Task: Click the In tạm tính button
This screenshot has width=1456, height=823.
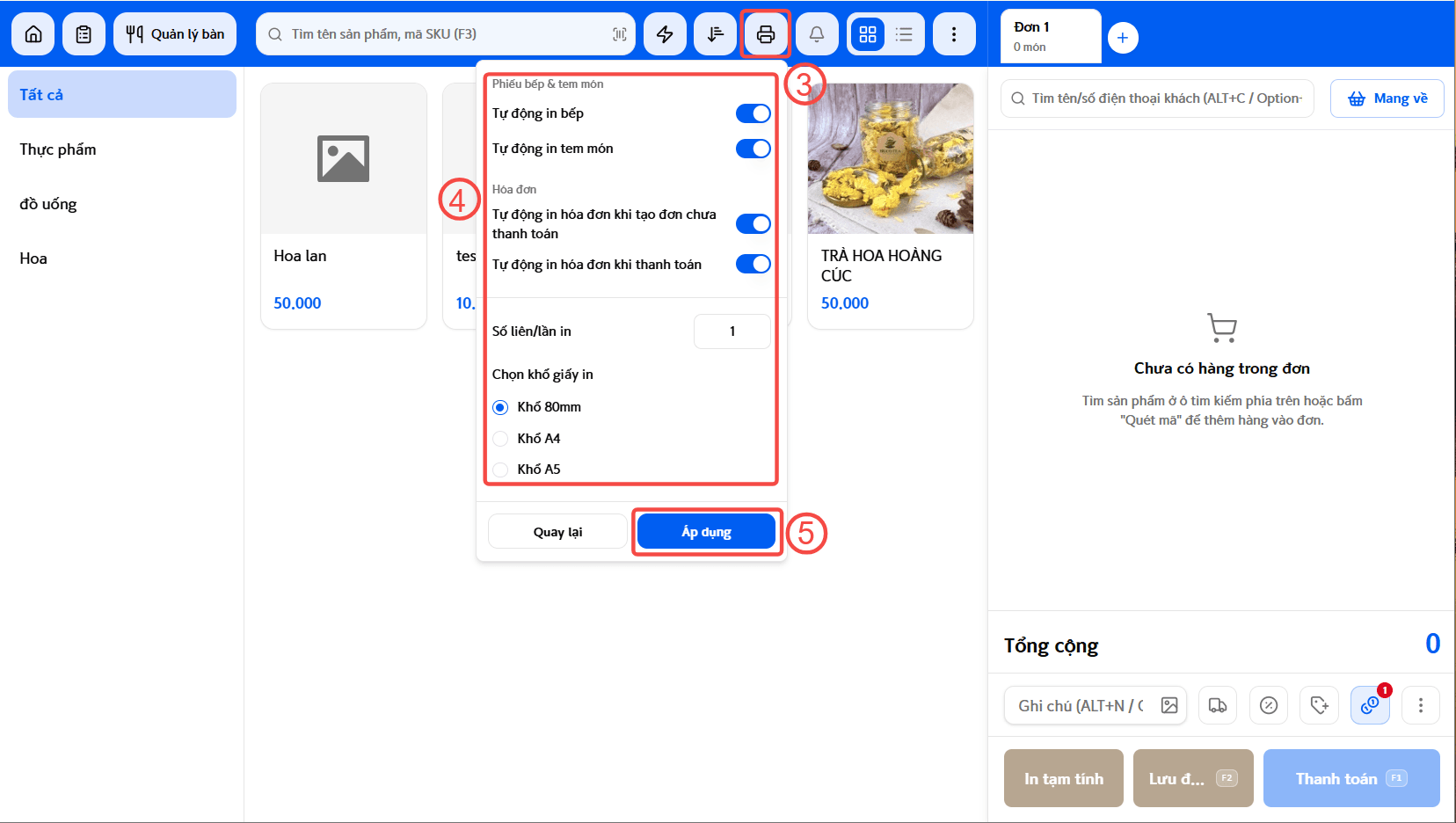Action: [1064, 778]
